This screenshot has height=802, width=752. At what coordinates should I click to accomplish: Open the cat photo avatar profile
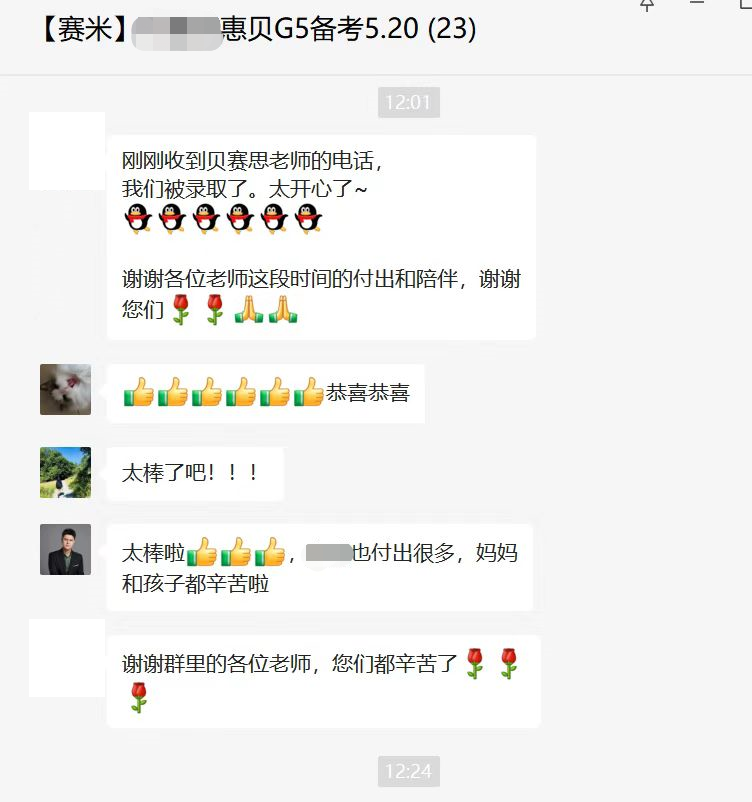click(65, 389)
